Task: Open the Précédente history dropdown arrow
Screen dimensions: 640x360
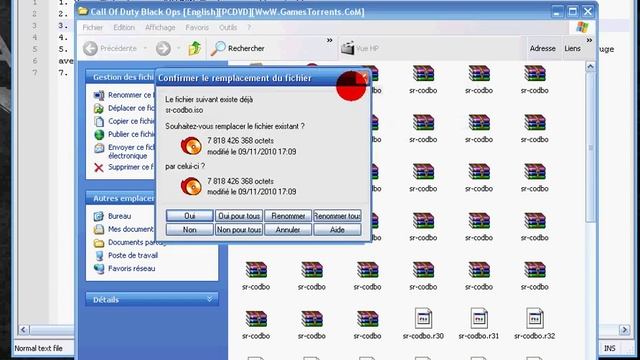Action: (x=145, y=48)
